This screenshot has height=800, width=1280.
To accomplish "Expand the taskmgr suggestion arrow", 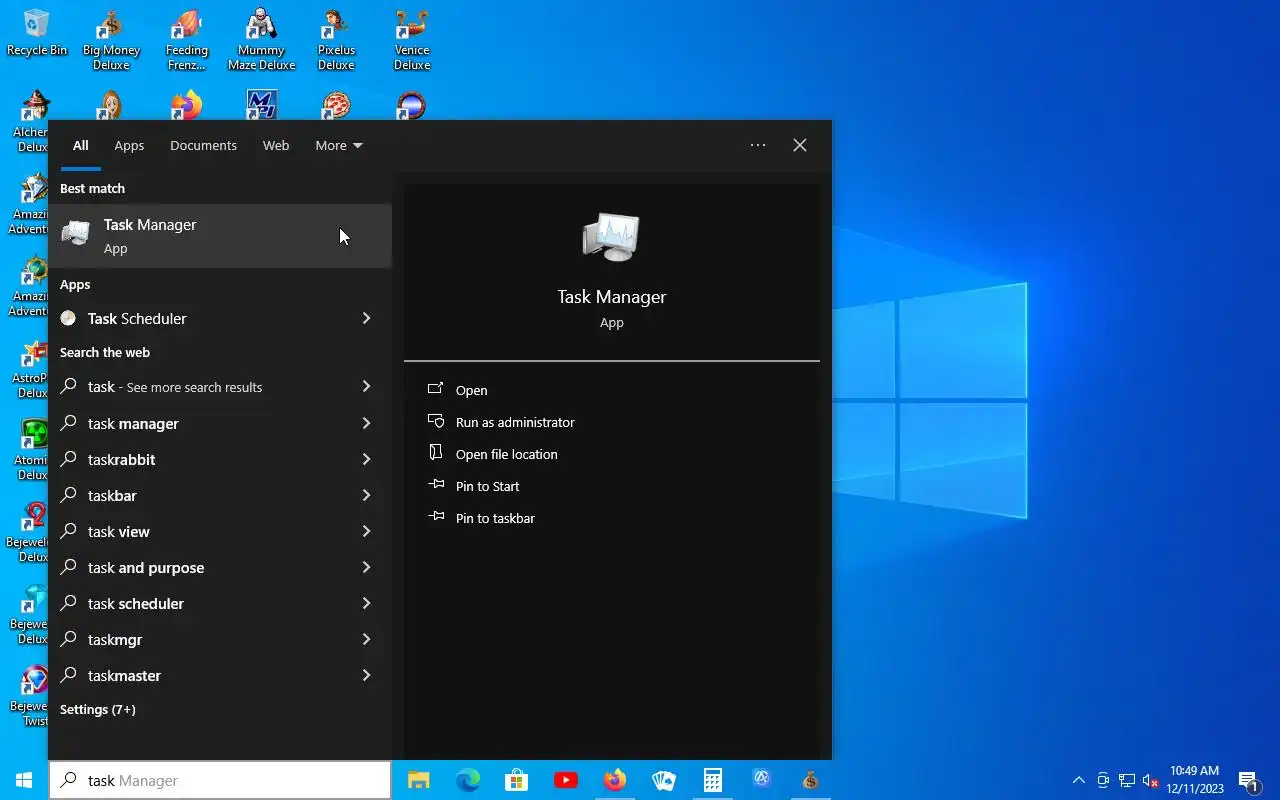I will [x=367, y=639].
